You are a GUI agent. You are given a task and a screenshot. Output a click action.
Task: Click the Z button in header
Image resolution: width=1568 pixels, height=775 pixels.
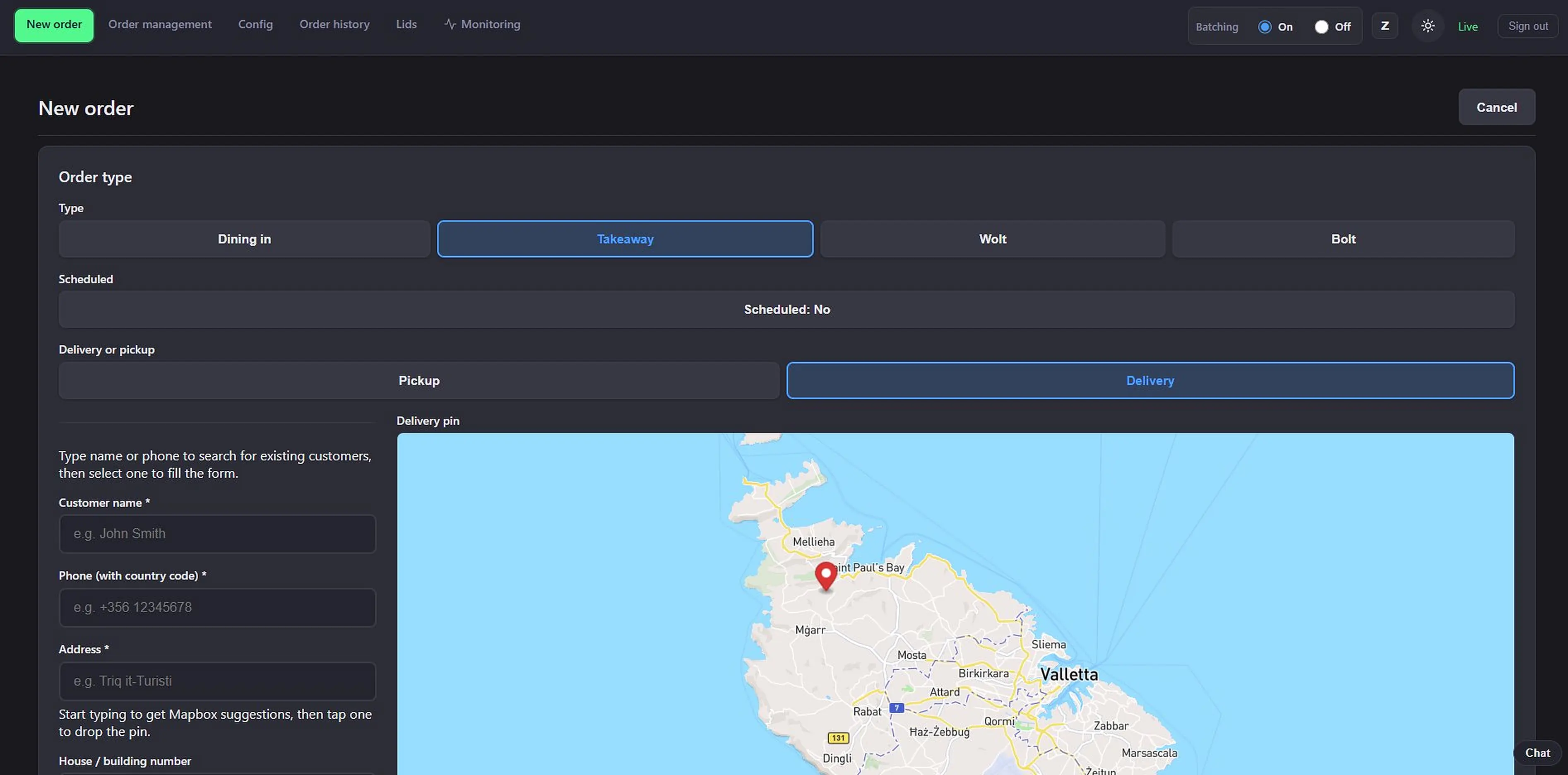(x=1385, y=26)
